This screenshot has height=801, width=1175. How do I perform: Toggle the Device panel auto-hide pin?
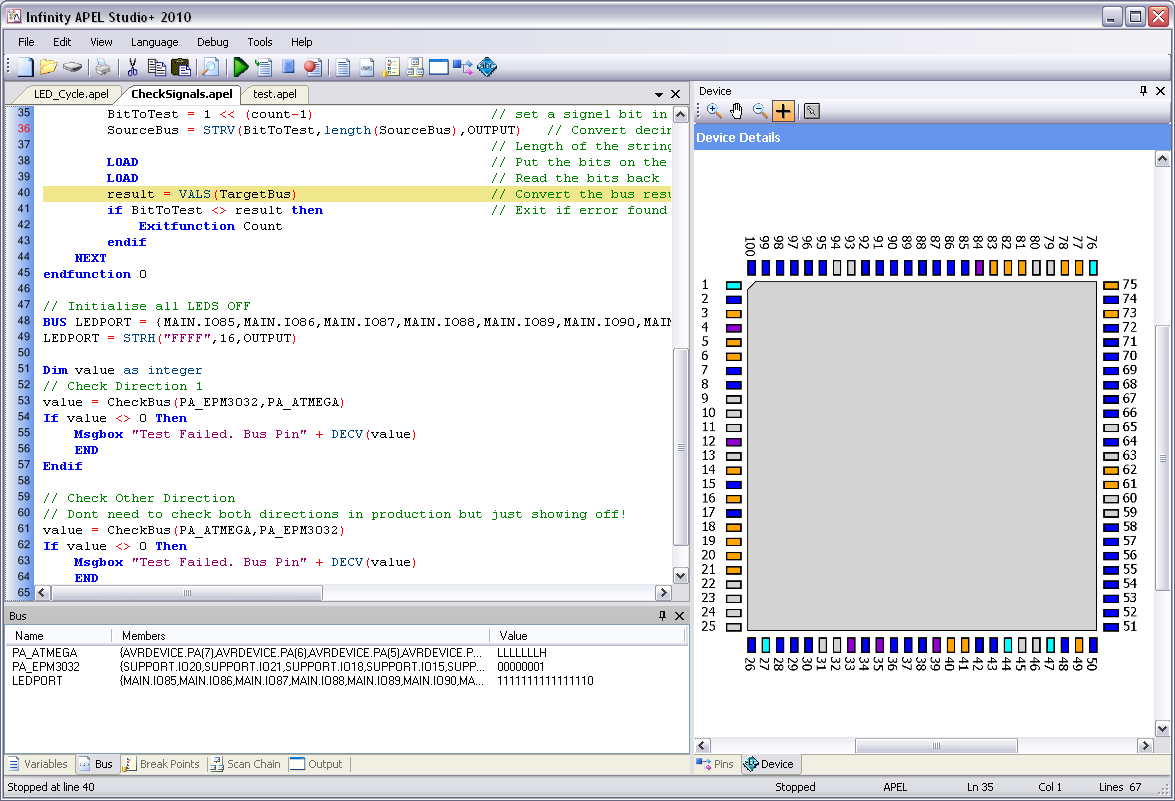[1144, 91]
